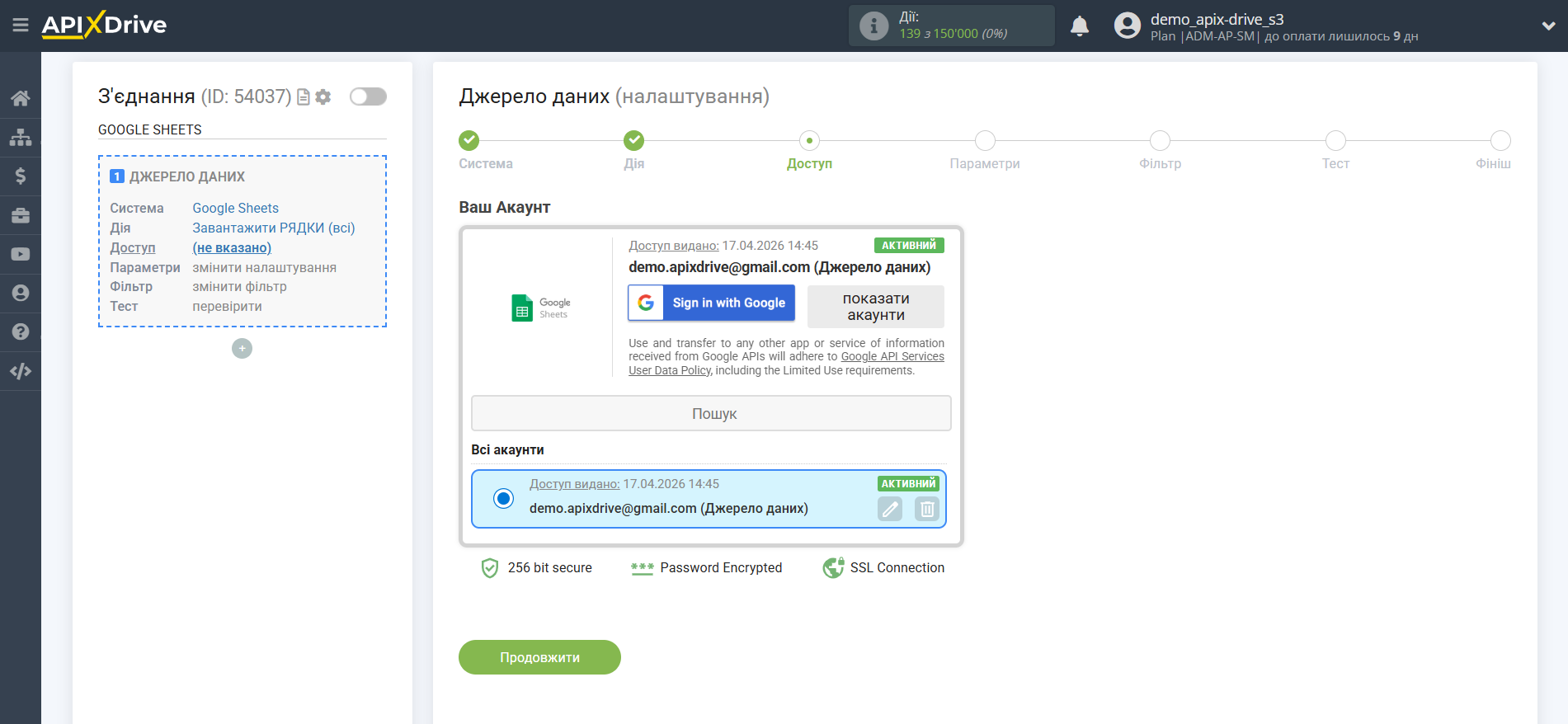1568x724 pixels.
Task: Click the actions info icon
Action: pos(873,26)
